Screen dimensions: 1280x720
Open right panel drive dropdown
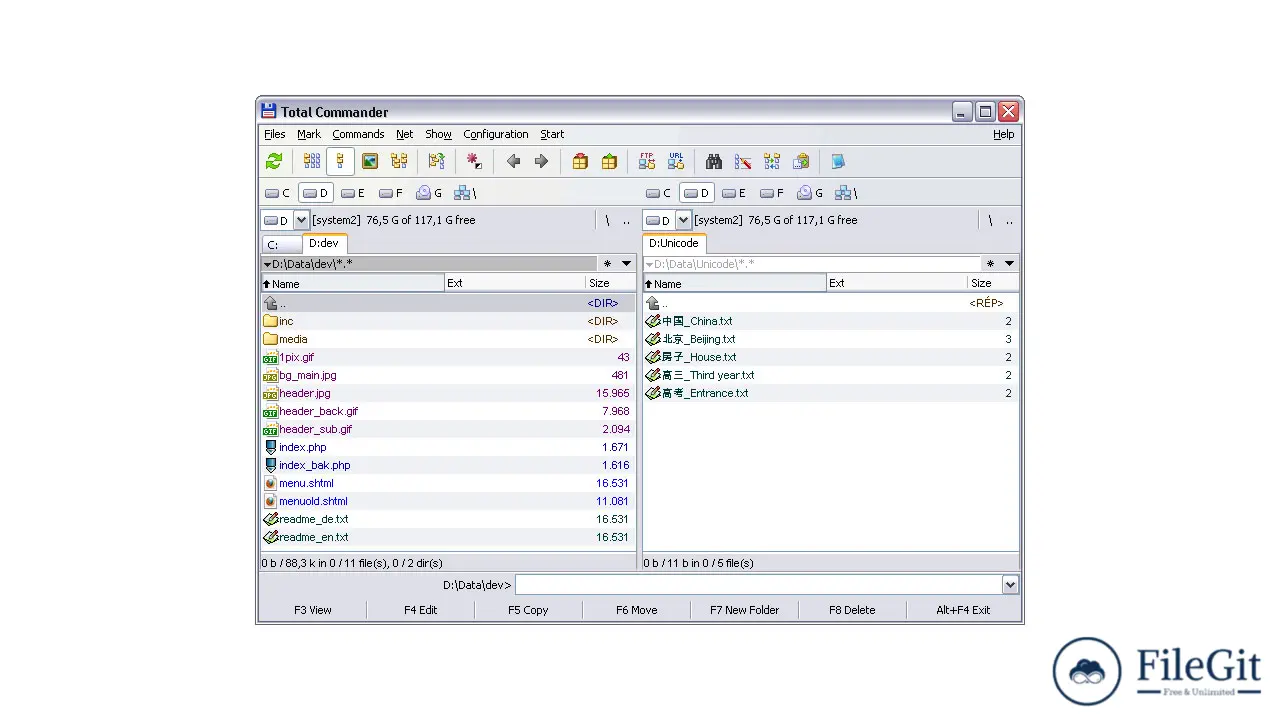pyautogui.click(x=684, y=220)
